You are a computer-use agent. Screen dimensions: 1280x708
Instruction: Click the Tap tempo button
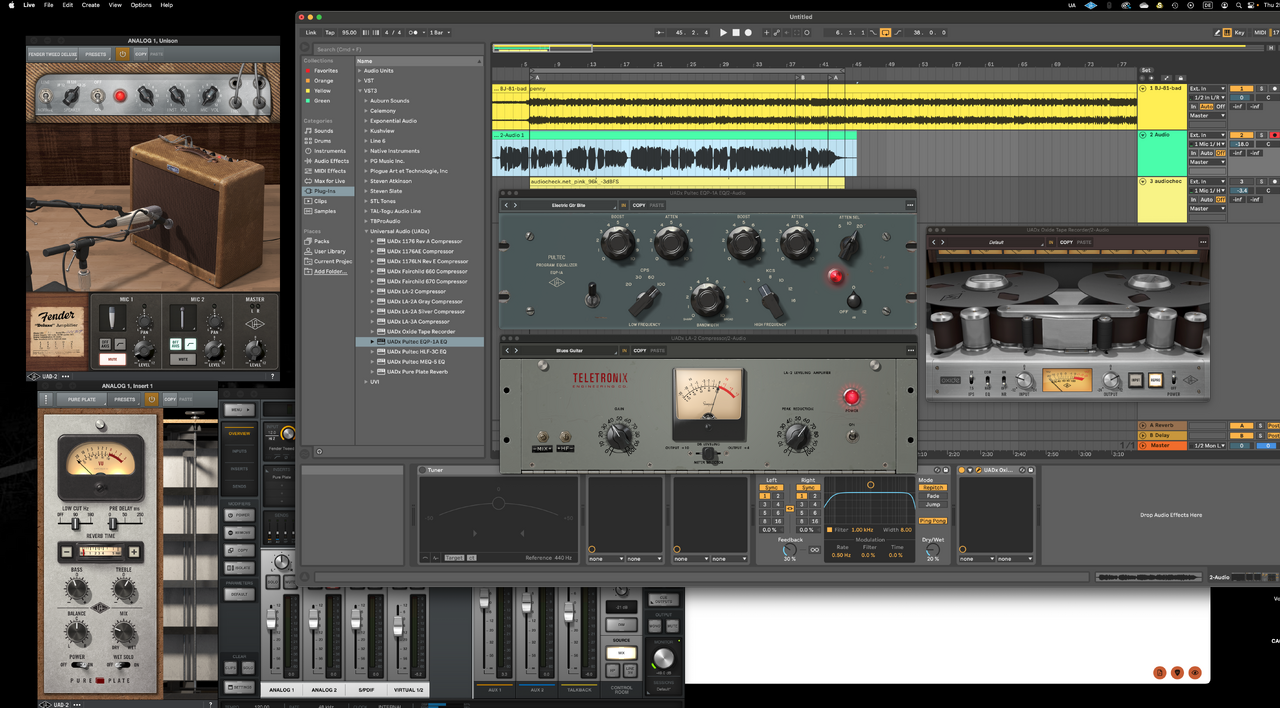coord(330,32)
